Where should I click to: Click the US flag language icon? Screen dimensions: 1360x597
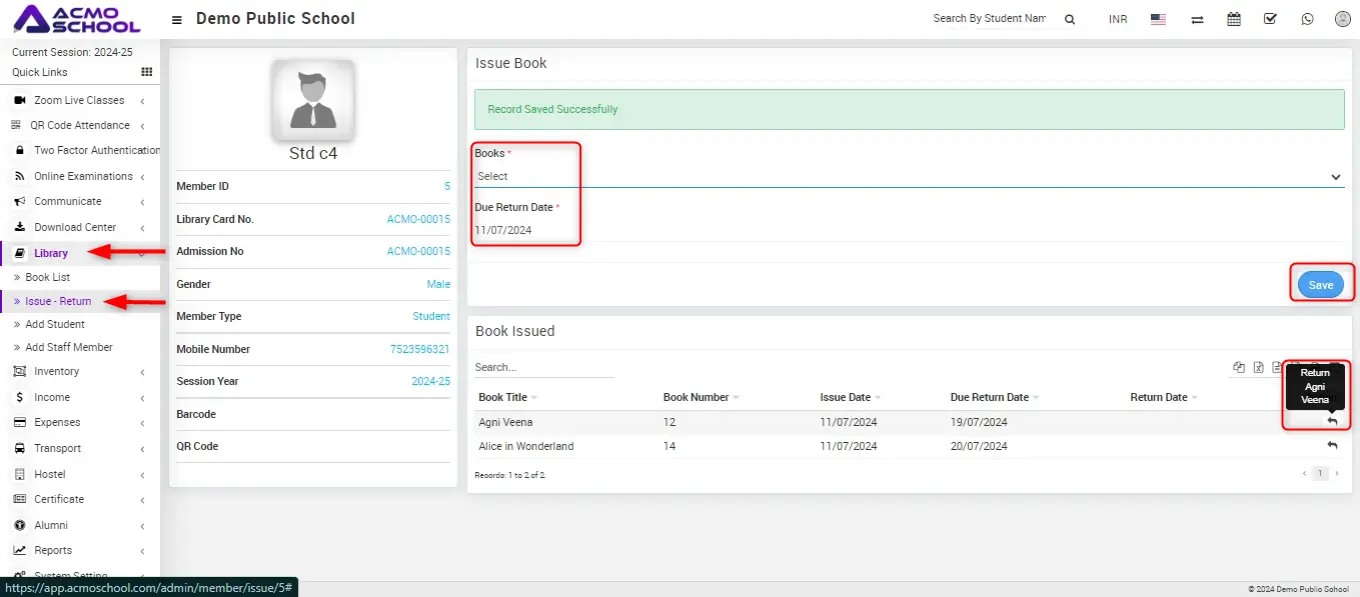pos(1158,19)
